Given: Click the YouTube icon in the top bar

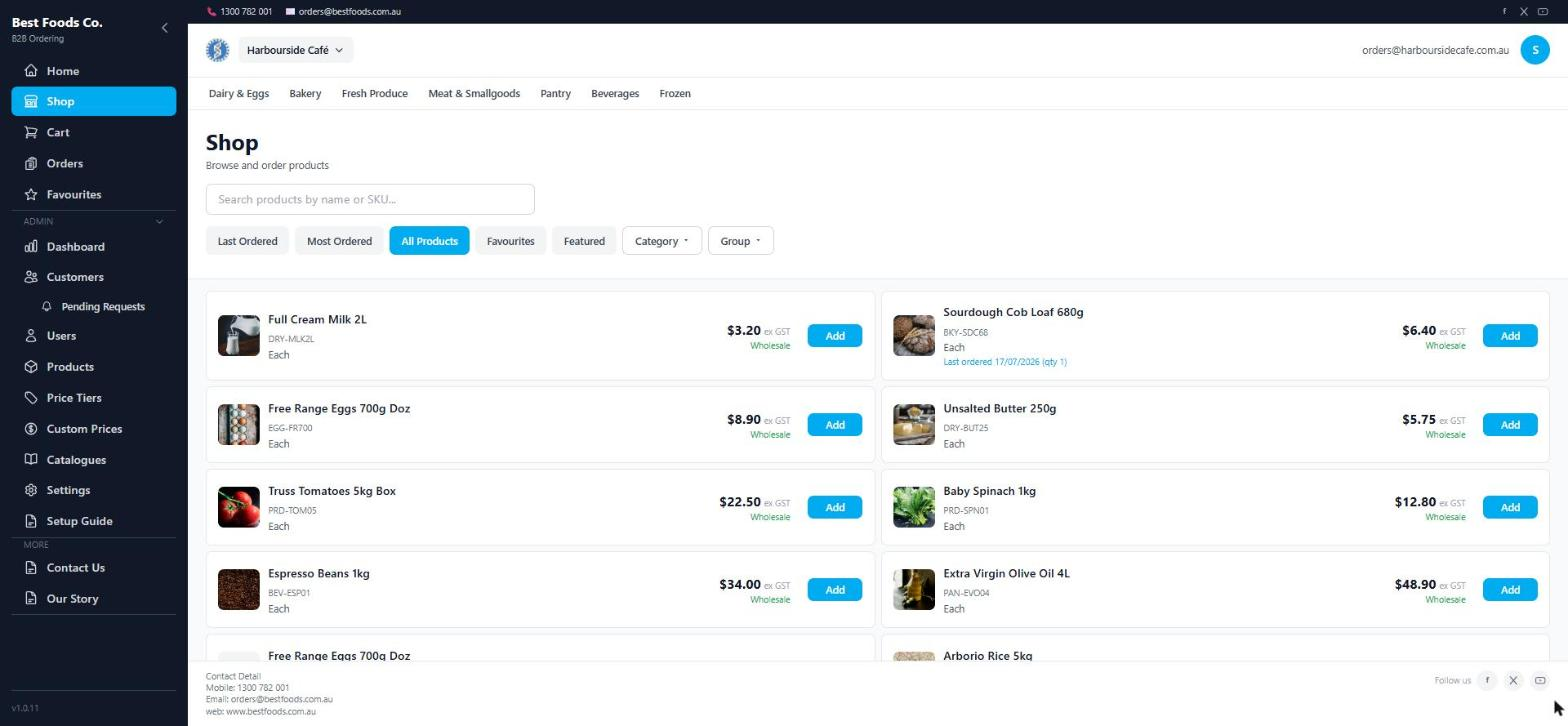Looking at the screenshot, I should coord(1542,12).
